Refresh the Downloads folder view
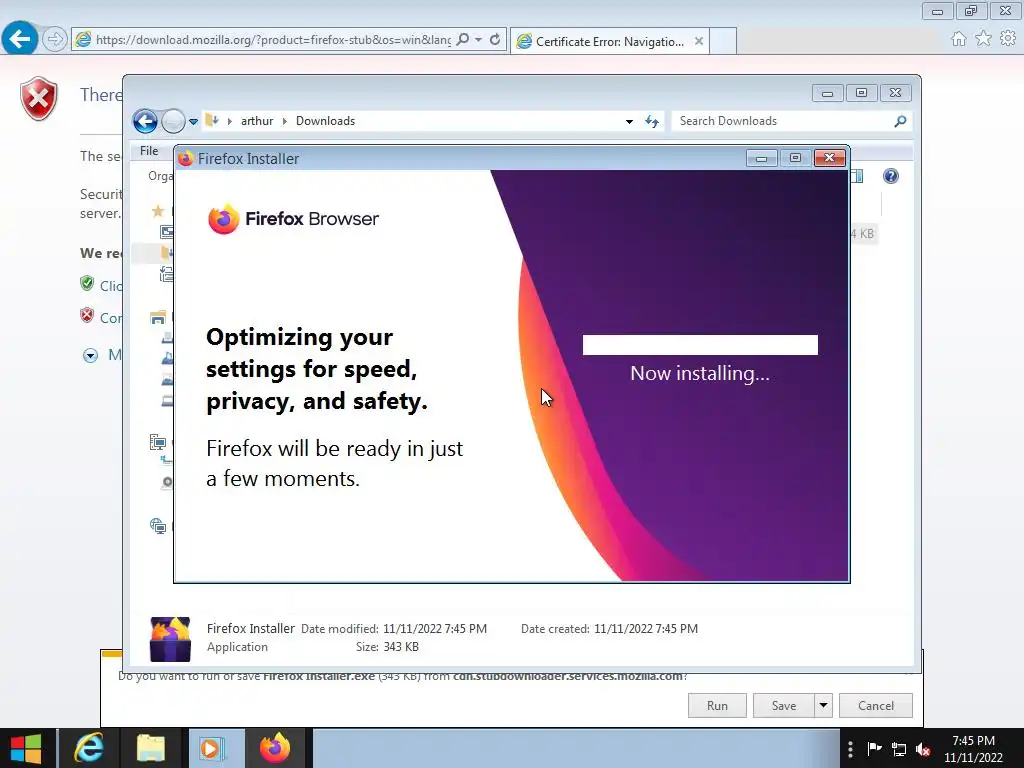Screen dimensions: 1024x768 pos(652,121)
